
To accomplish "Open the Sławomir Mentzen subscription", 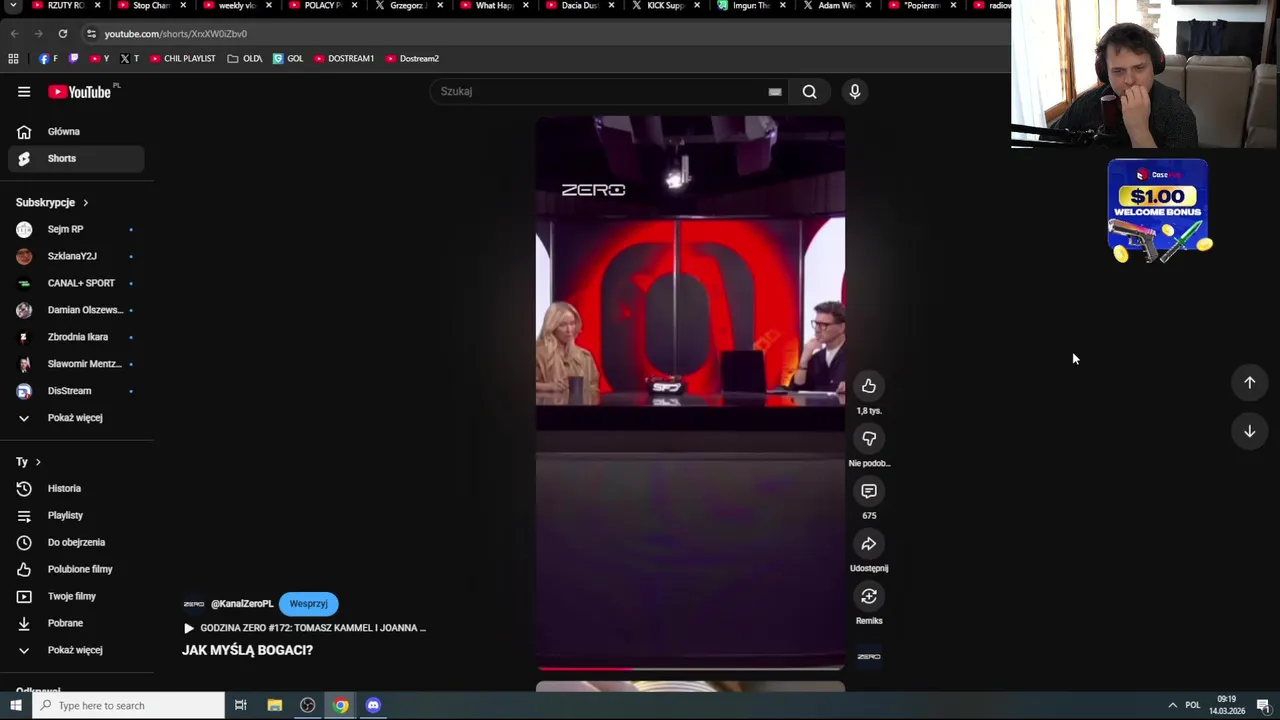I will click(76, 364).
